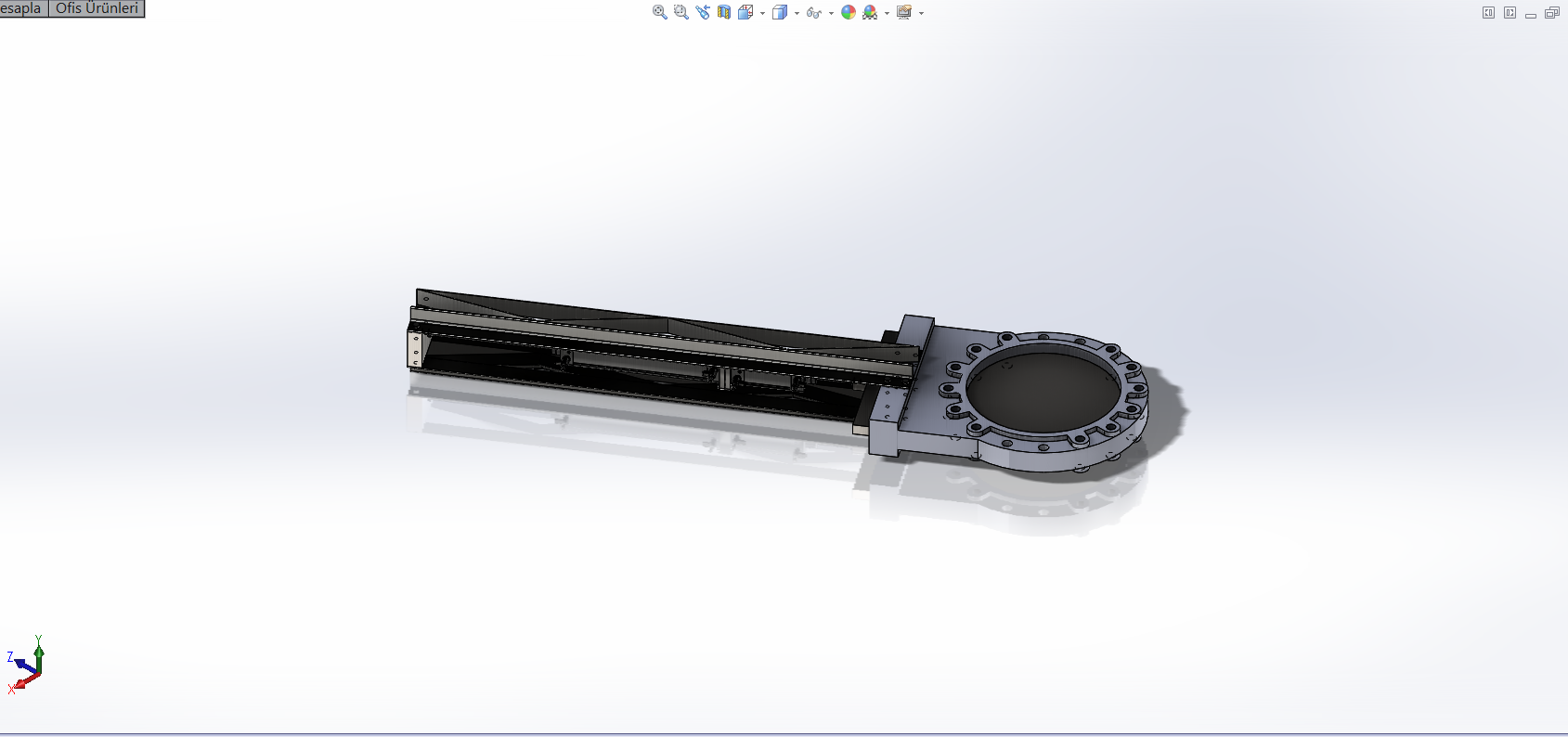Expand the Hide/Show Items dropdown arrow
The height and width of the screenshot is (737, 1568).
[831, 13]
